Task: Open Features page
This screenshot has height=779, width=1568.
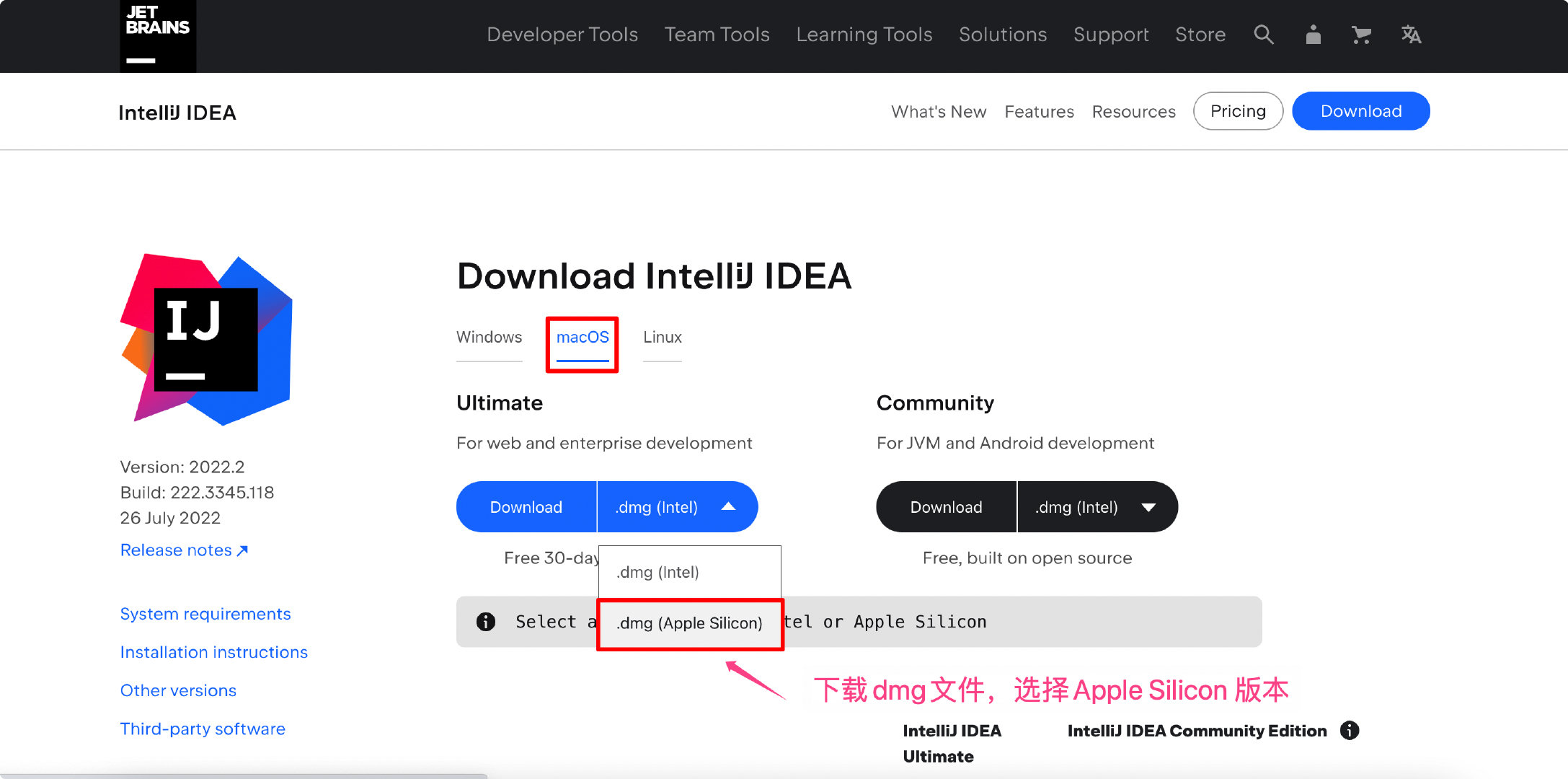Action: pyautogui.click(x=1039, y=112)
